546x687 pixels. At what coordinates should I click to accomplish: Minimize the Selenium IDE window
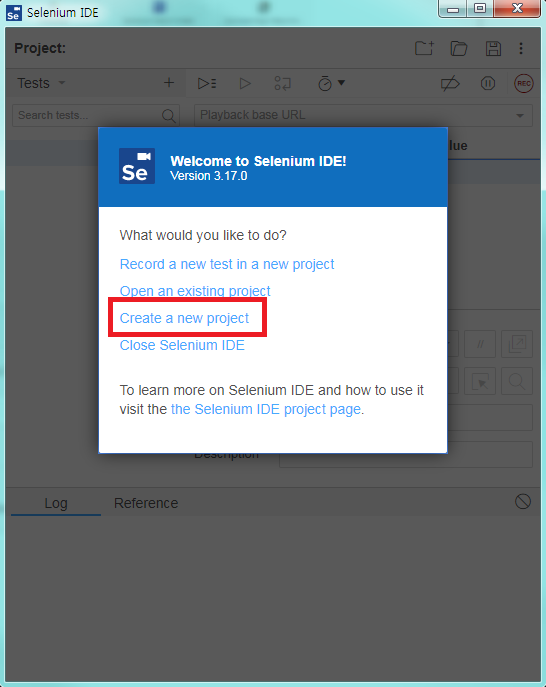[x=453, y=9]
